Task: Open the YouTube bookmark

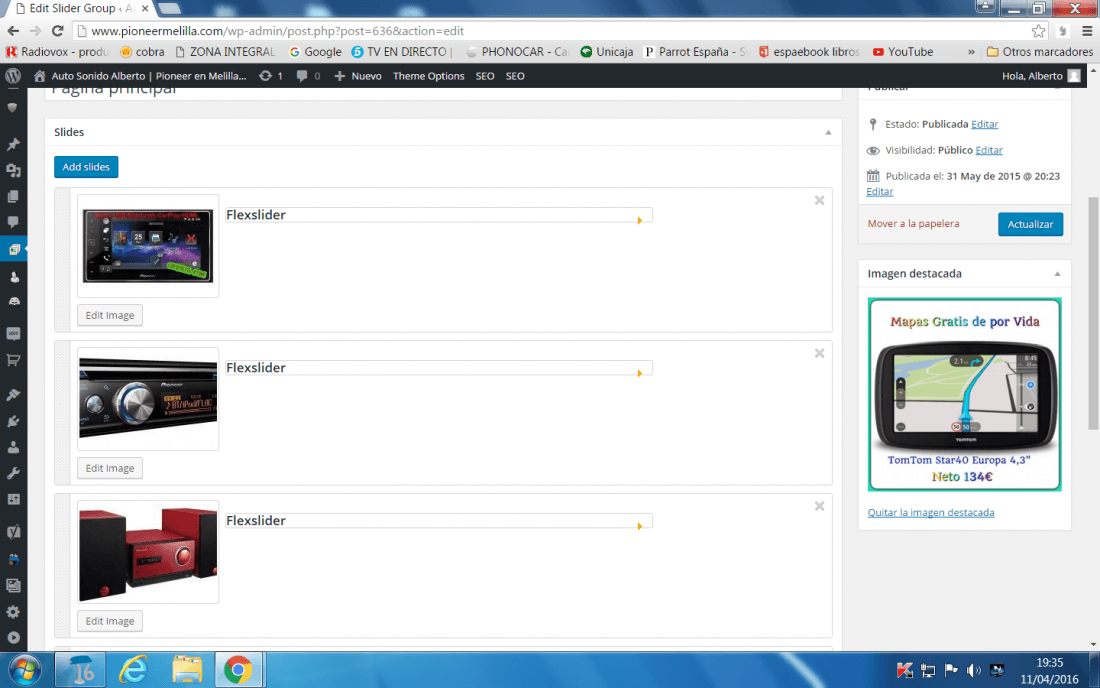Action: click(903, 52)
